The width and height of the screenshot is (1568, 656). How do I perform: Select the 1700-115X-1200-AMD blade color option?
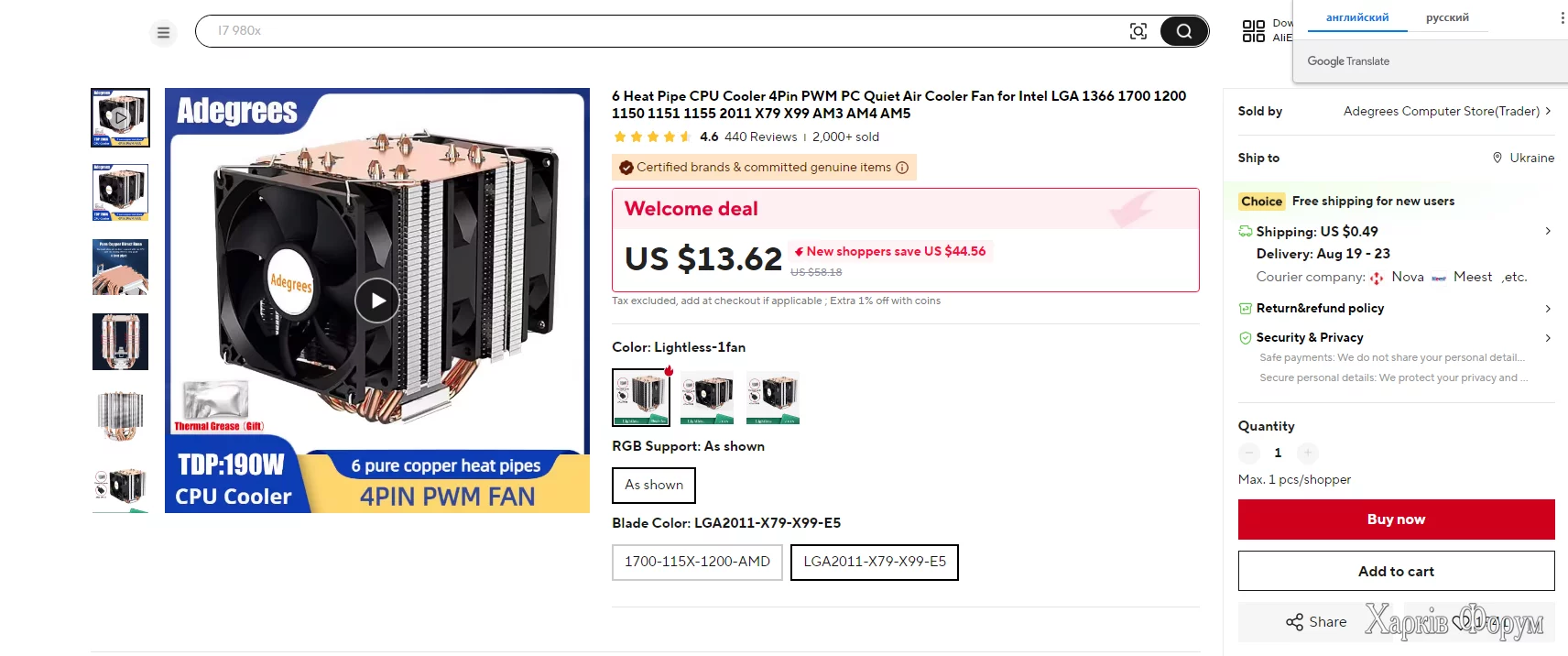(x=697, y=562)
